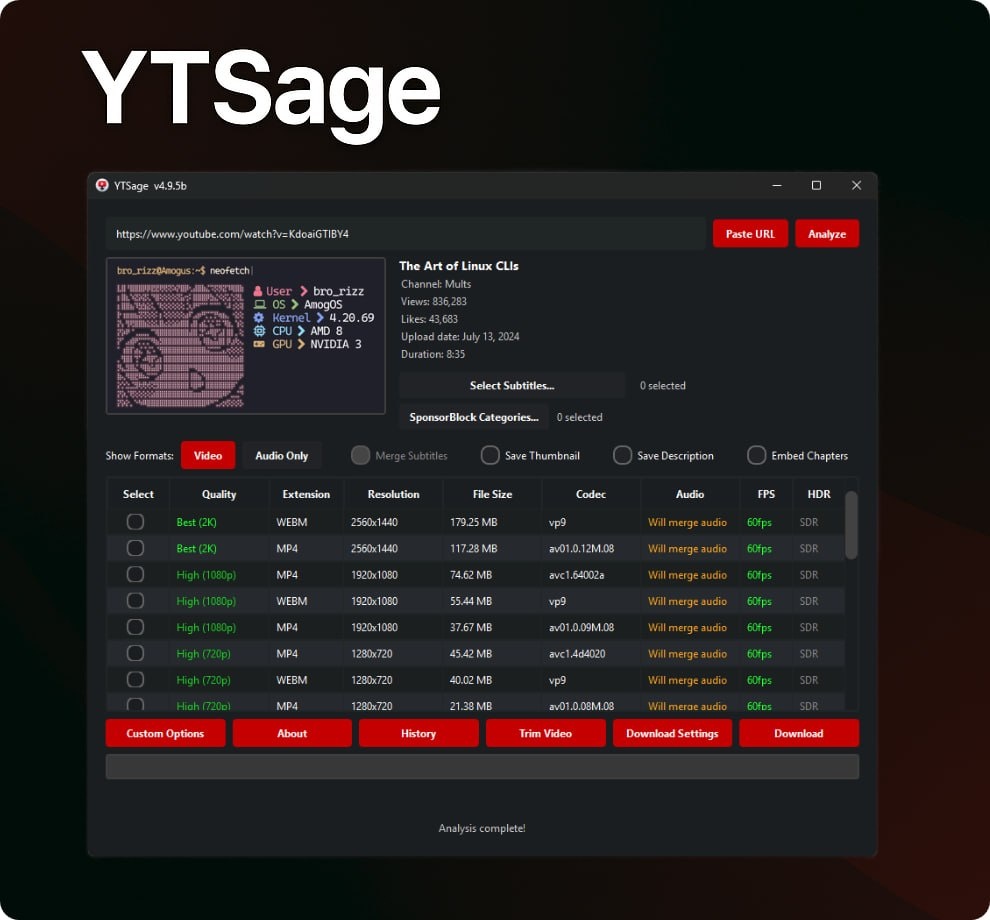
Task: Click the video thumbnail preview
Action: [x=246, y=336]
